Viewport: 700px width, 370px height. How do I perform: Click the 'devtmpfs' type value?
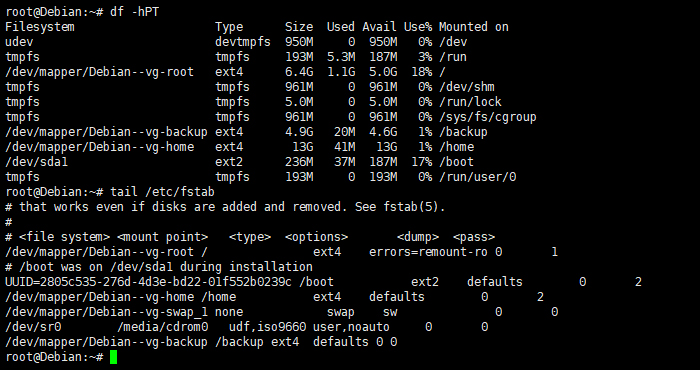pos(243,42)
